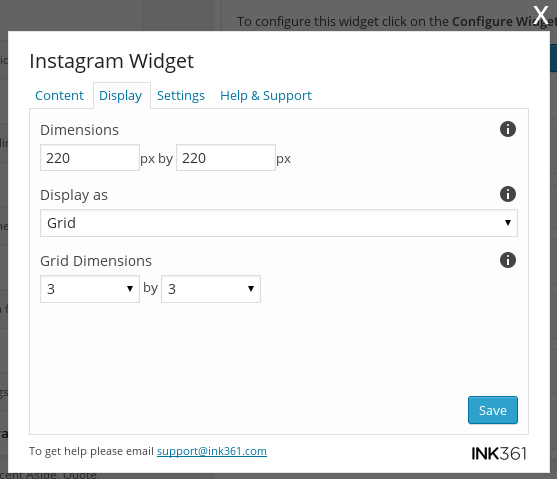Go to Help & Support tab
Image resolution: width=557 pixels, height=479 pixels.
click(x=266, y=96)
